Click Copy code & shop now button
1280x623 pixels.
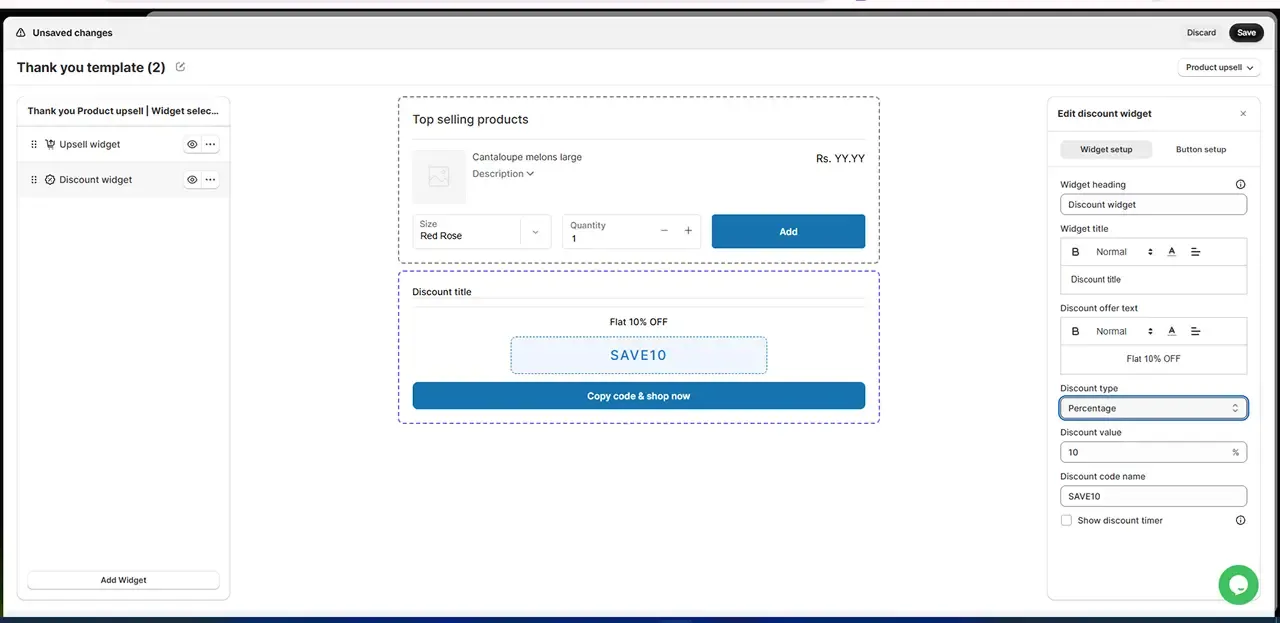point(638,396)
